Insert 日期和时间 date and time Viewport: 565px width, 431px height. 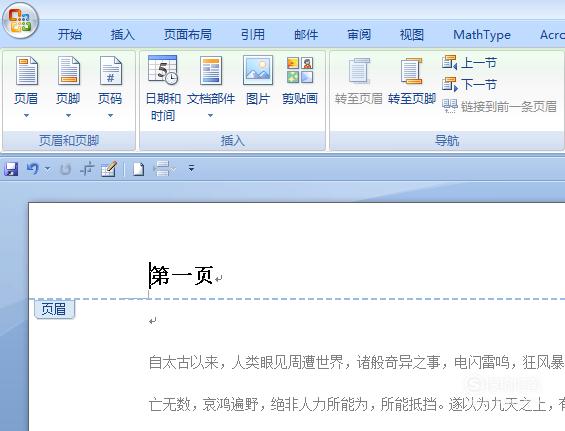[163, 88]
